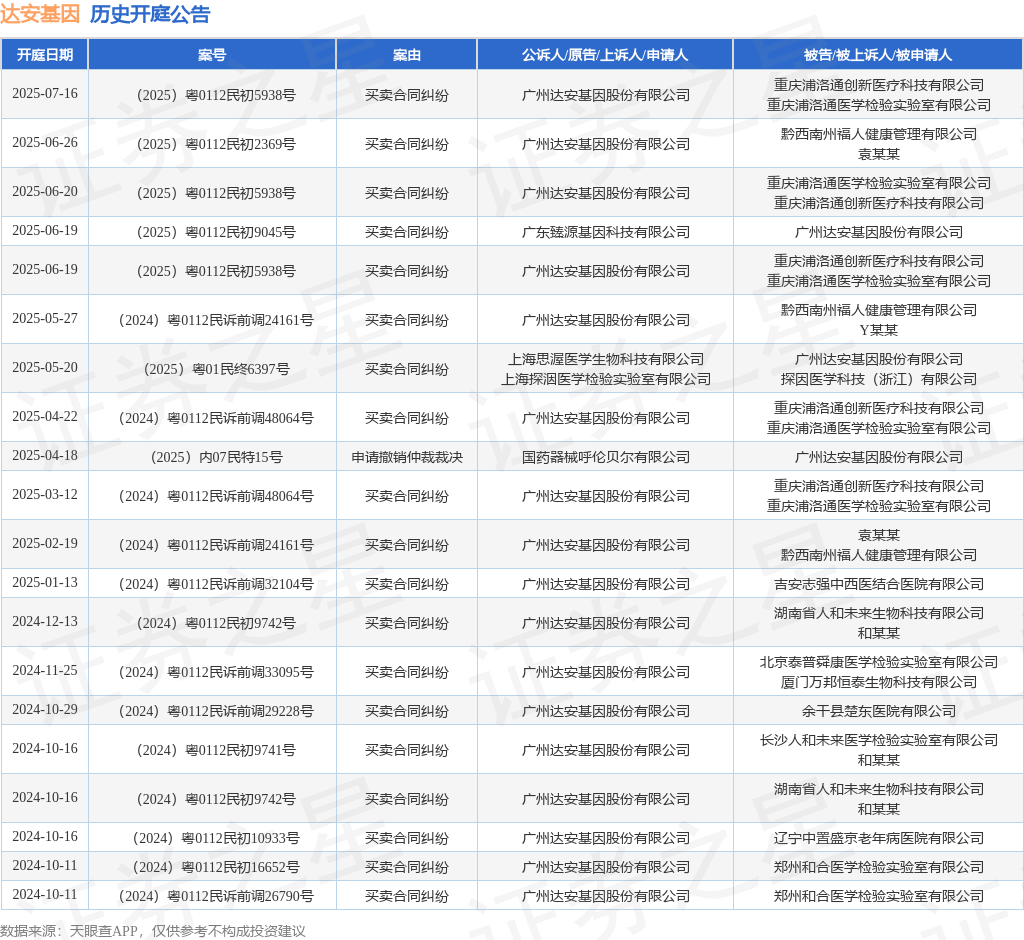Click case number （2025）内07民特15号

pyautogui.click(x=212, y=457)
